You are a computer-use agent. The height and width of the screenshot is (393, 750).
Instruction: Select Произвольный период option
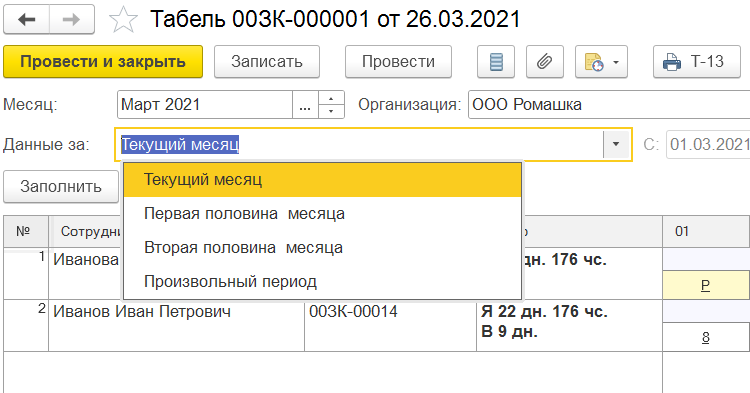[x=322, y=282]
